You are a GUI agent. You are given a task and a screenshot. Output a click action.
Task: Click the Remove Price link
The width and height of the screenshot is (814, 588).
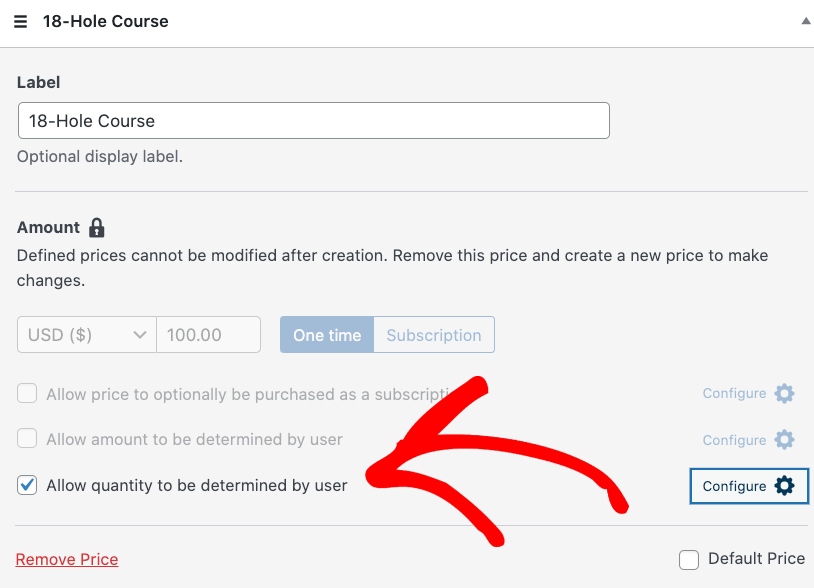67,560
